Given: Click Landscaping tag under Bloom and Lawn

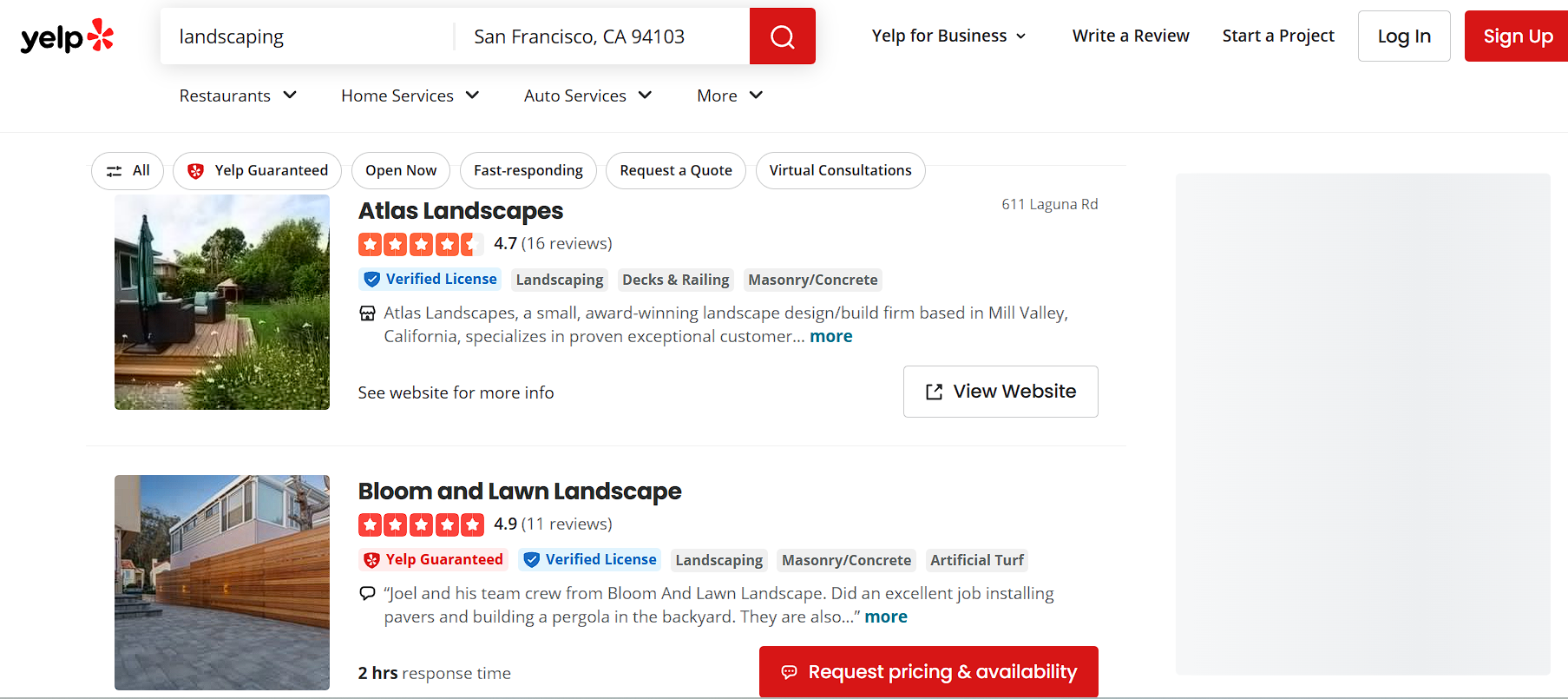Looking at the screenshot, I should (x=719, y=560).
